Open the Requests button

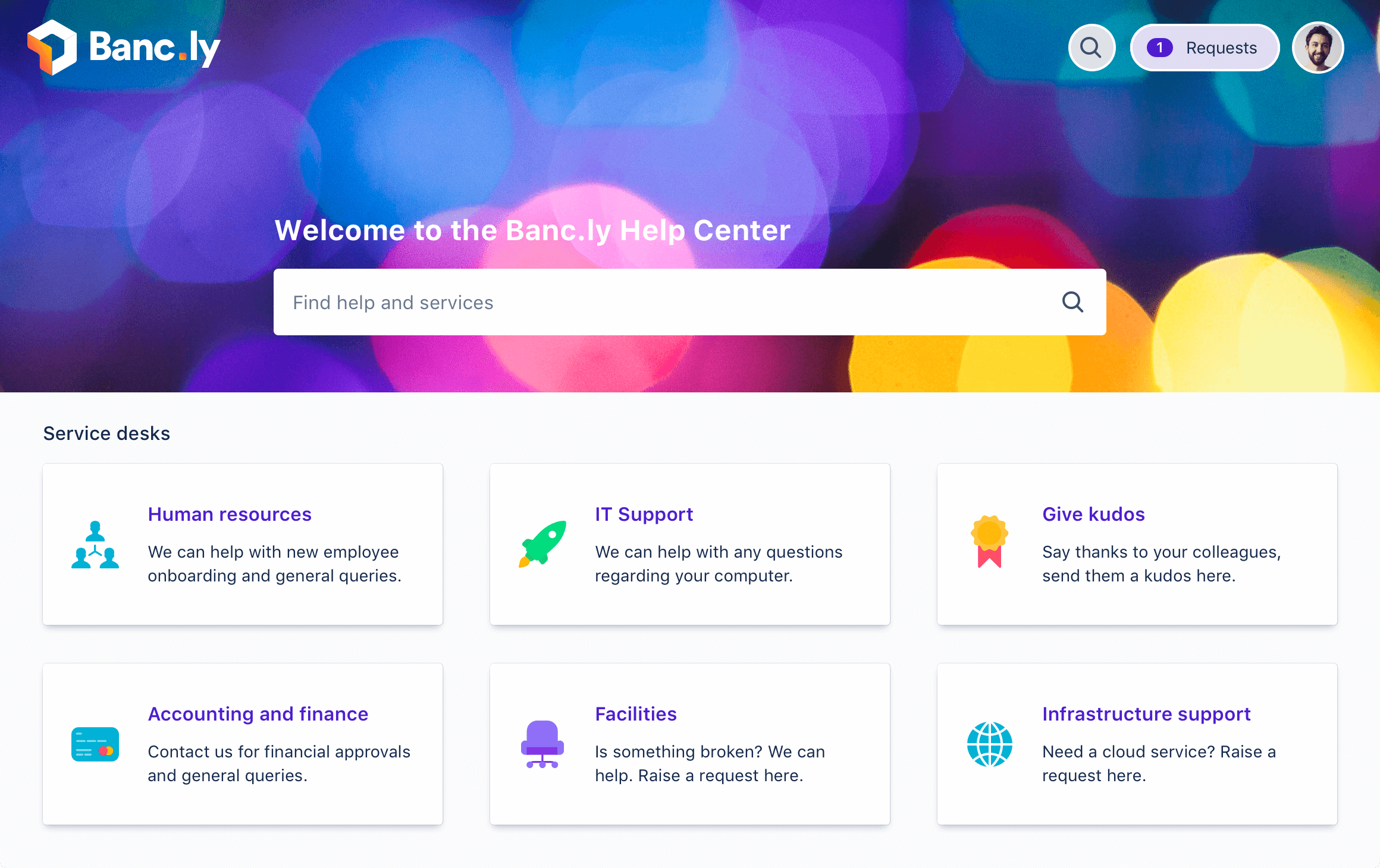pos(1205,48)
